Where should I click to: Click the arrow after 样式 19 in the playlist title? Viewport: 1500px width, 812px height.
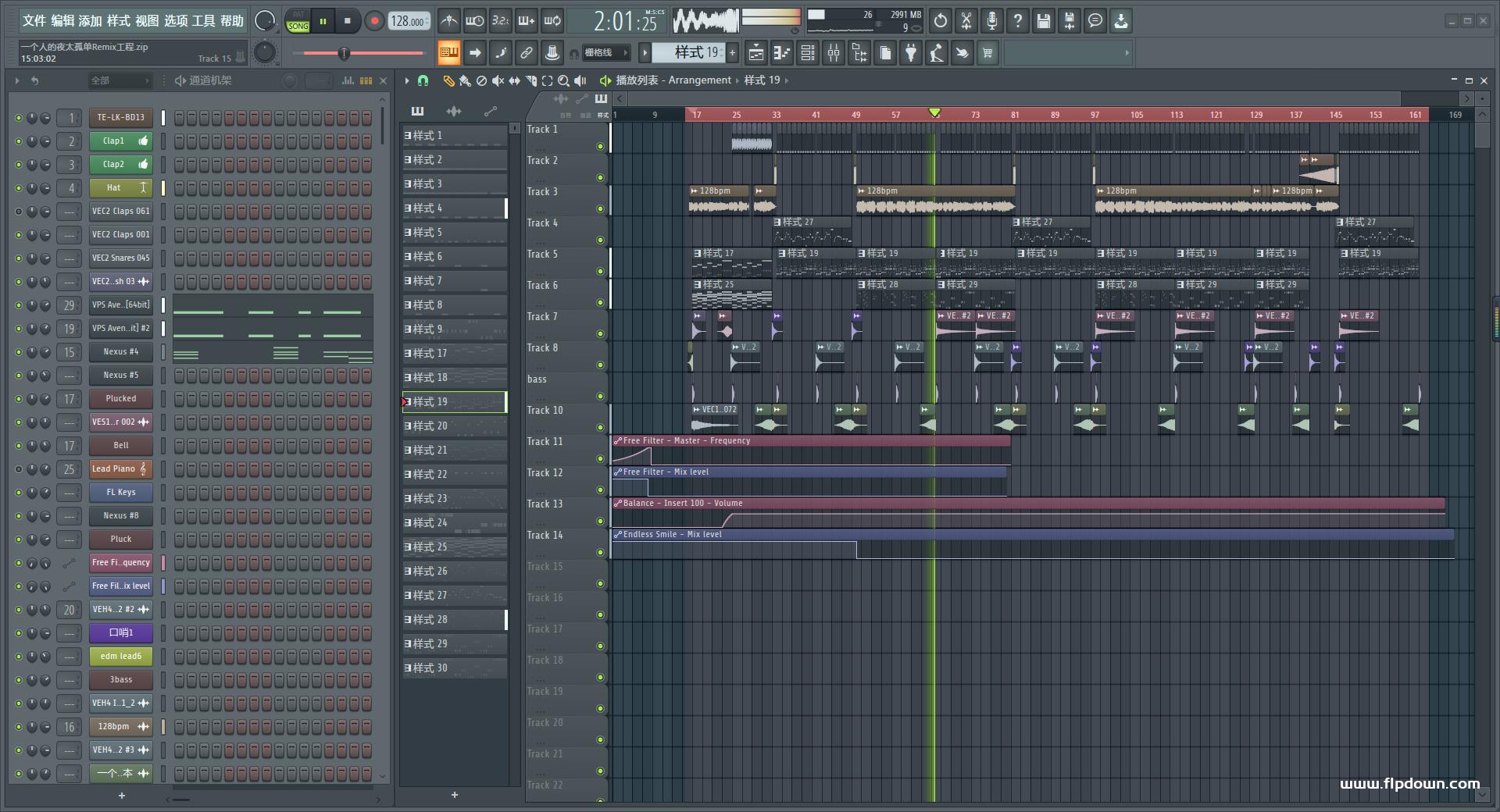pyautogui.click(x=787, y=80)
